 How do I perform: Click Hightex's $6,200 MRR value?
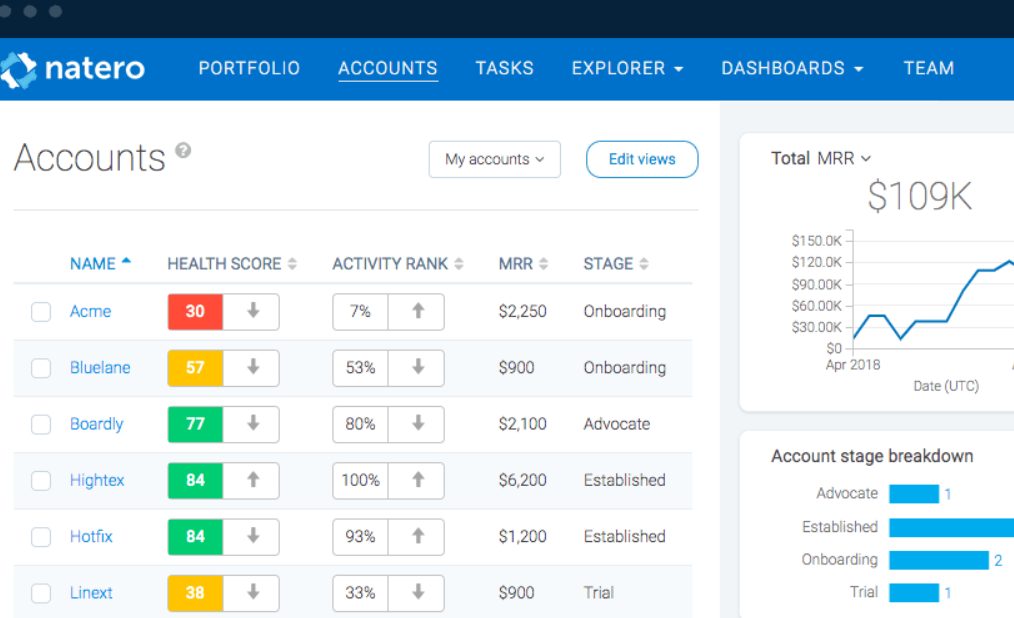(x=523, y=480)
